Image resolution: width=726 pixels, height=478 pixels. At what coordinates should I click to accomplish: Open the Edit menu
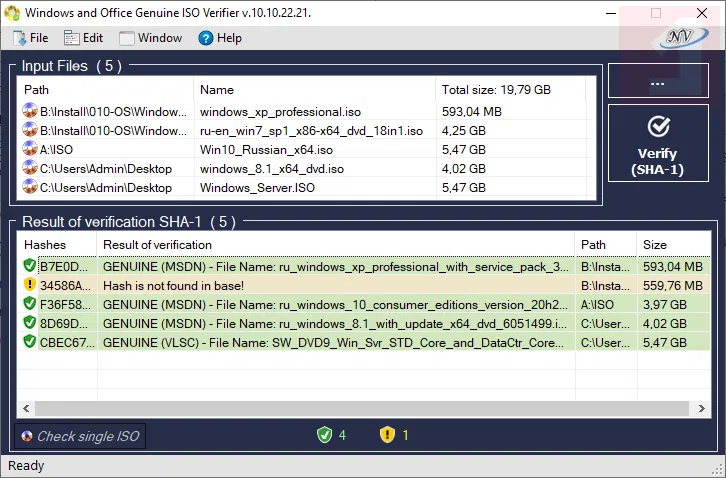pos(83,38)
